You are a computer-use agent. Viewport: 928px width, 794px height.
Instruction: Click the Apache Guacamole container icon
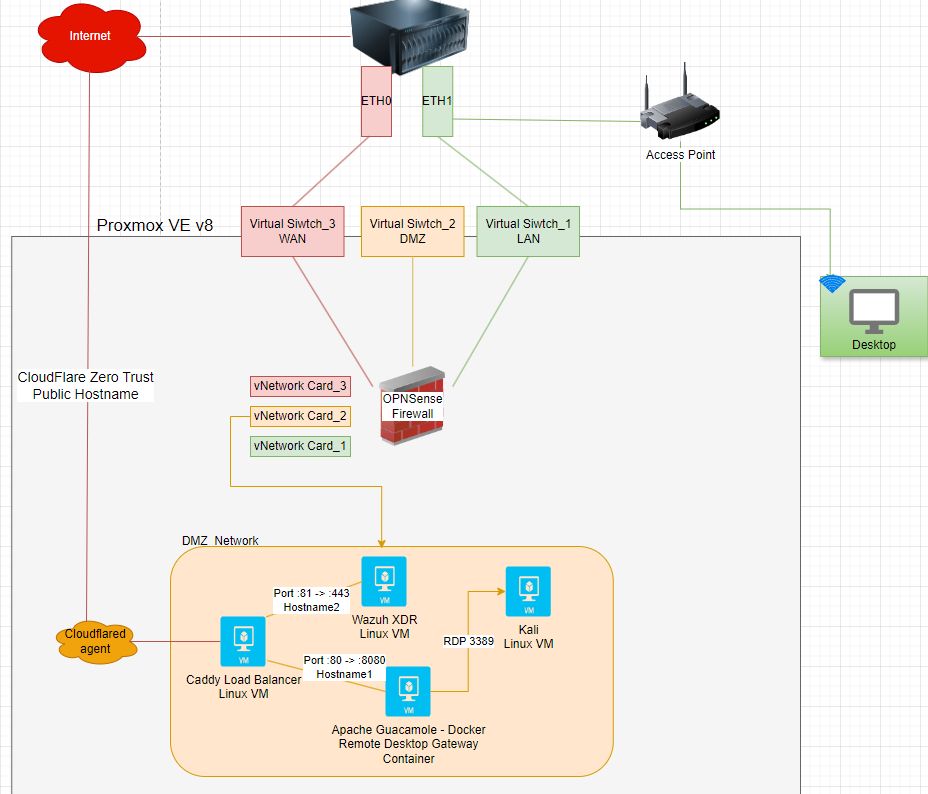(407, 691)
